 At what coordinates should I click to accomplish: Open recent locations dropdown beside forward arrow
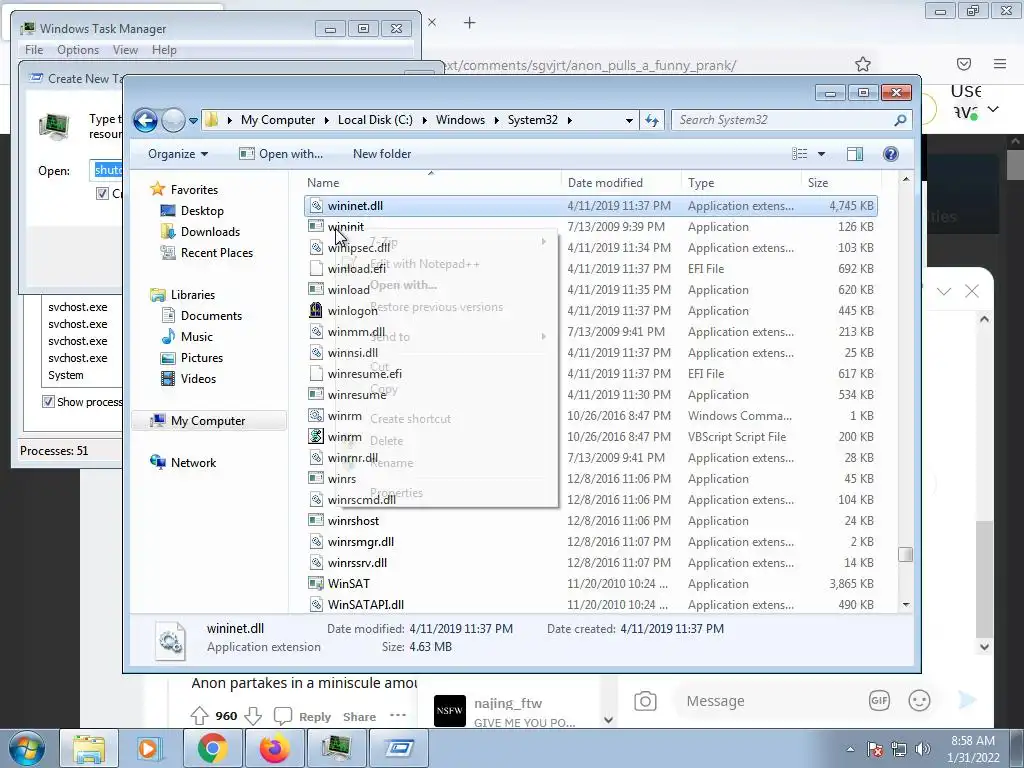coord(193,120)
